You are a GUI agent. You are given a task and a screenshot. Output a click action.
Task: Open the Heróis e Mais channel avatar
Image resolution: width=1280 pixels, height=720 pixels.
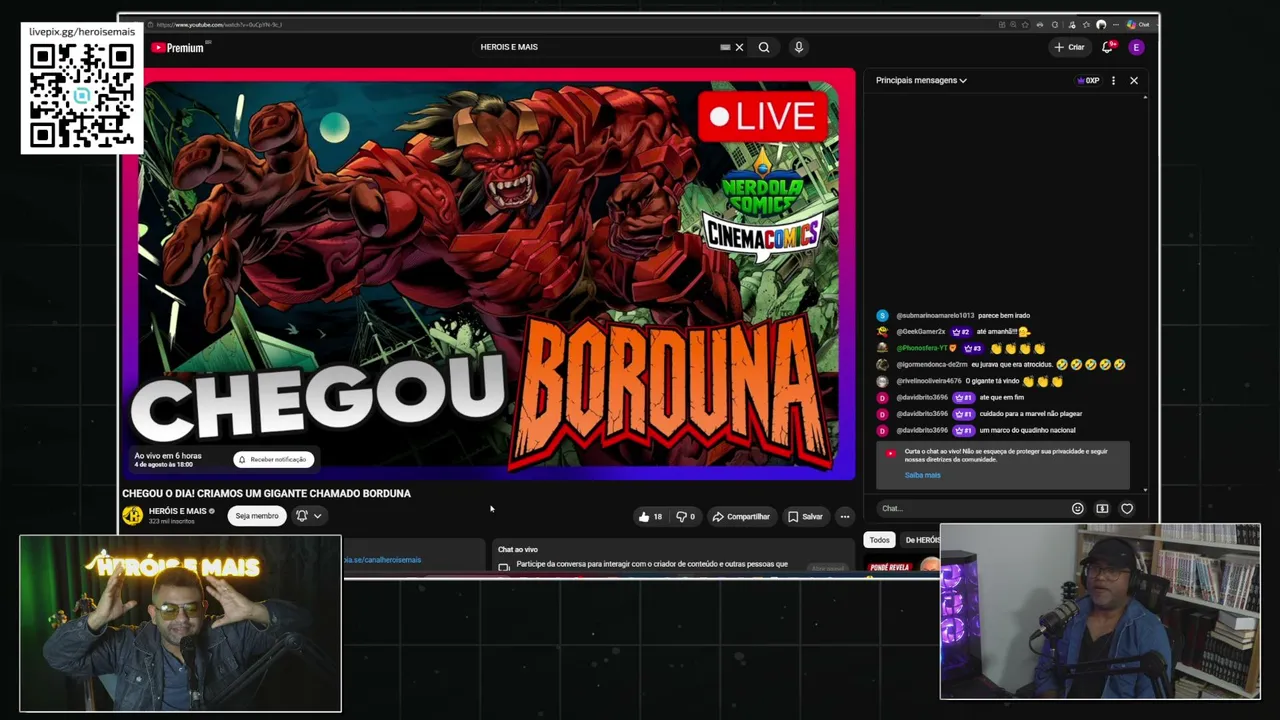click(x=132, y=516)
